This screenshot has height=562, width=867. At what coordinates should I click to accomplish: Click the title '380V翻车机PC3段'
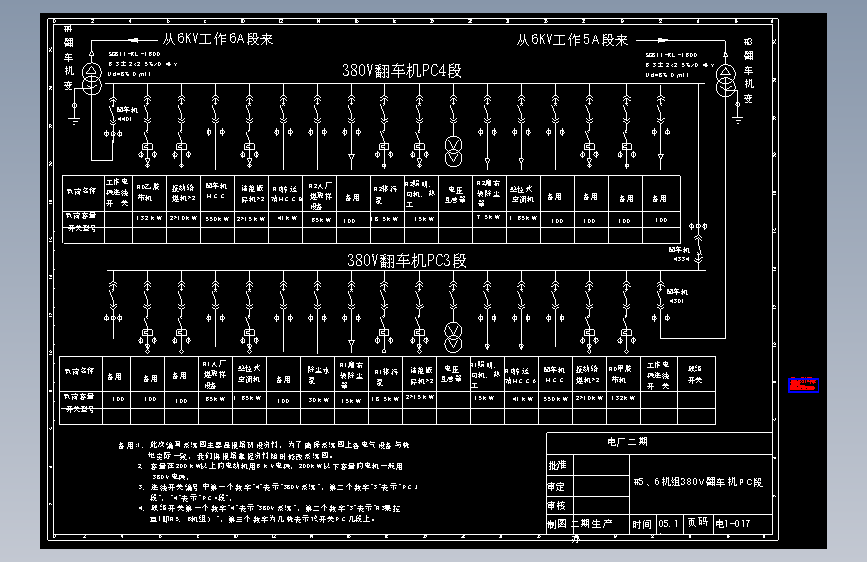point(406,261)
